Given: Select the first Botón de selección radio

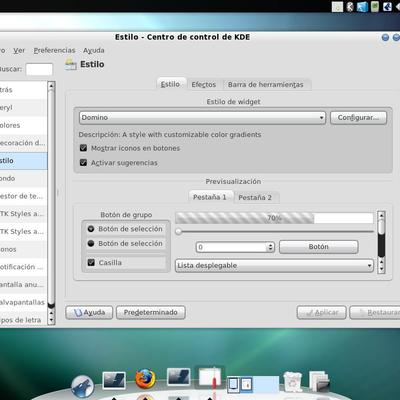Looking at the screenshot, I should [91, 229].
